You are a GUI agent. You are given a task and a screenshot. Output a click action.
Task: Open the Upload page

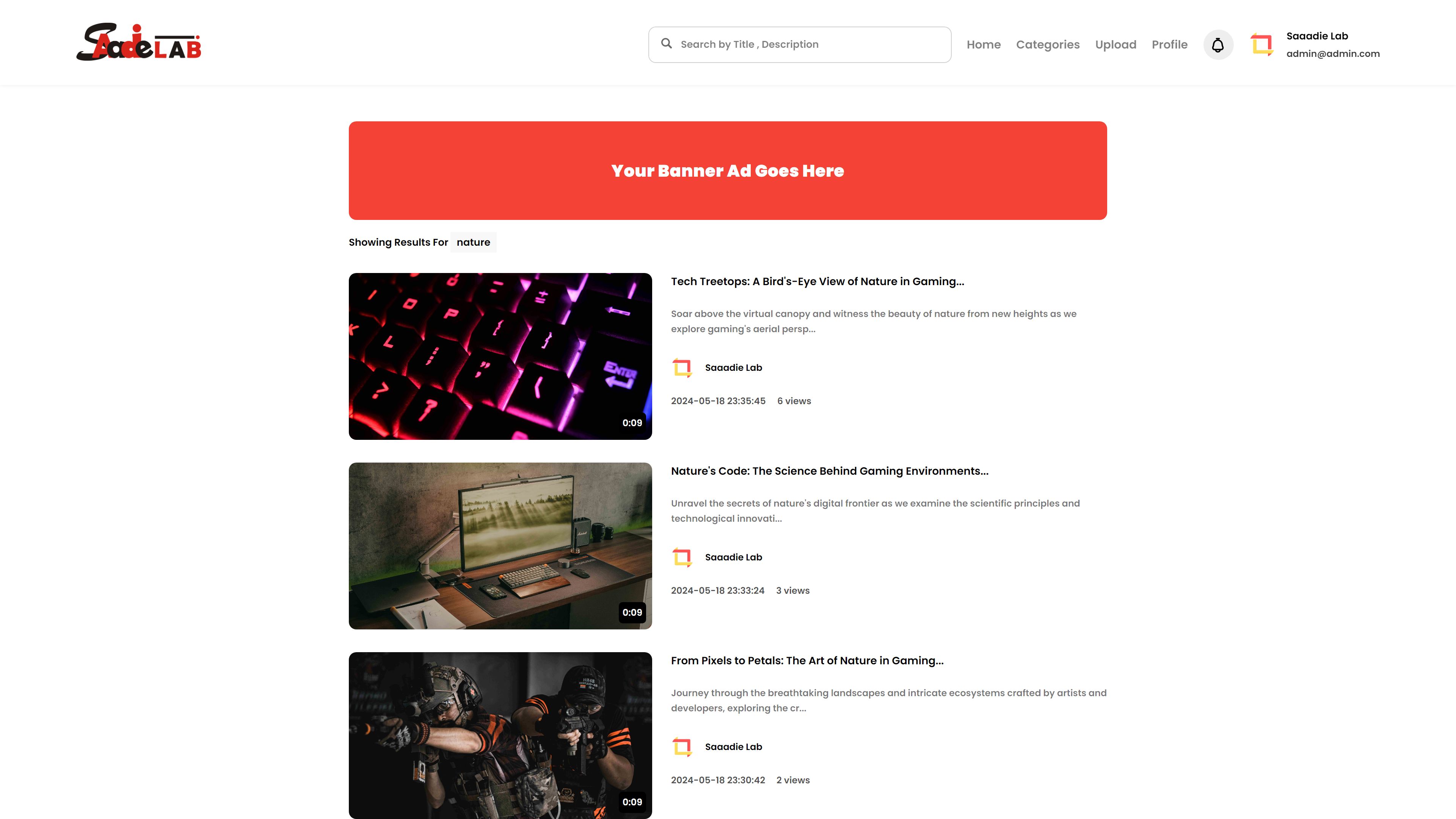click(x=1115, y=45)
